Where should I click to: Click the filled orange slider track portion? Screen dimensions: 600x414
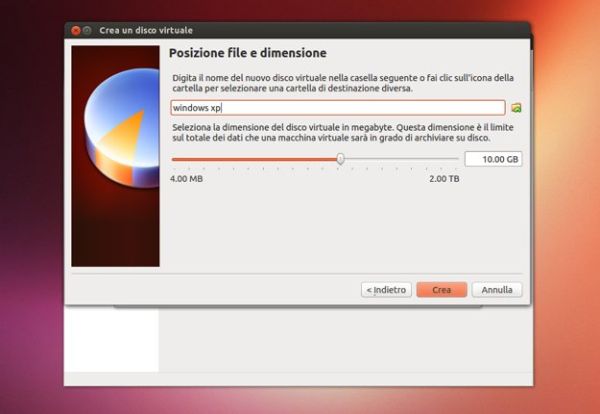point(255,158)
